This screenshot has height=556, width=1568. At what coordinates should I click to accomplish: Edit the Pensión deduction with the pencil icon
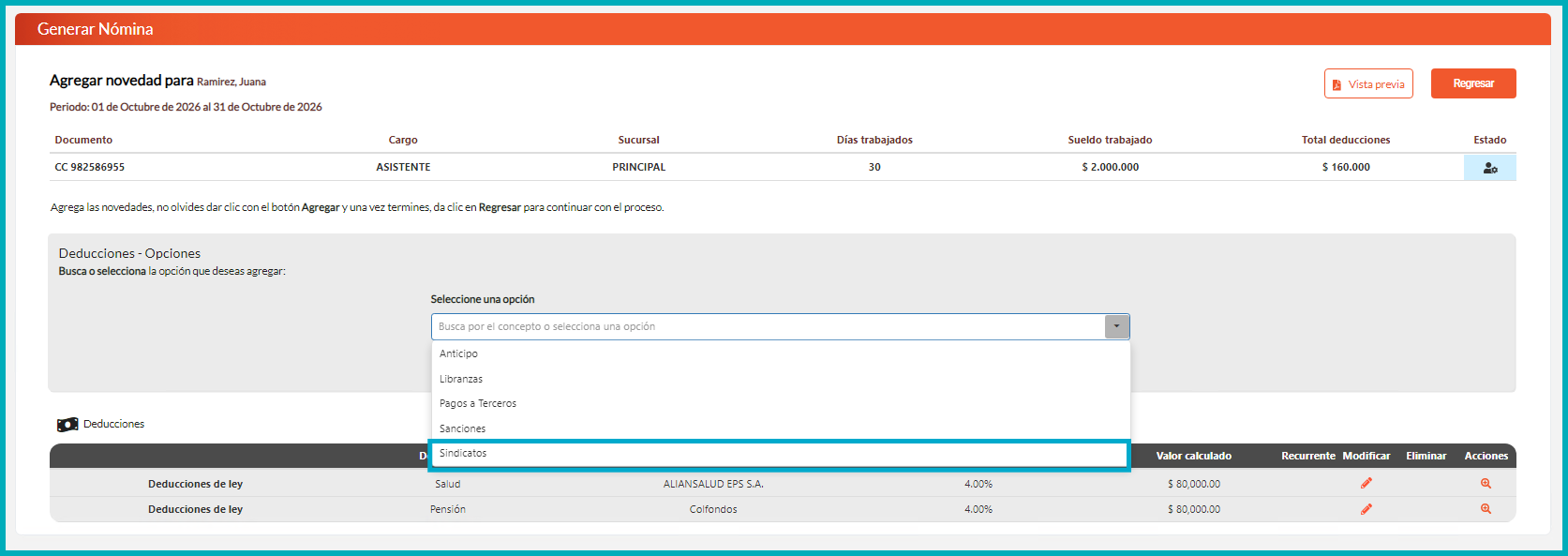point(1366,509)
